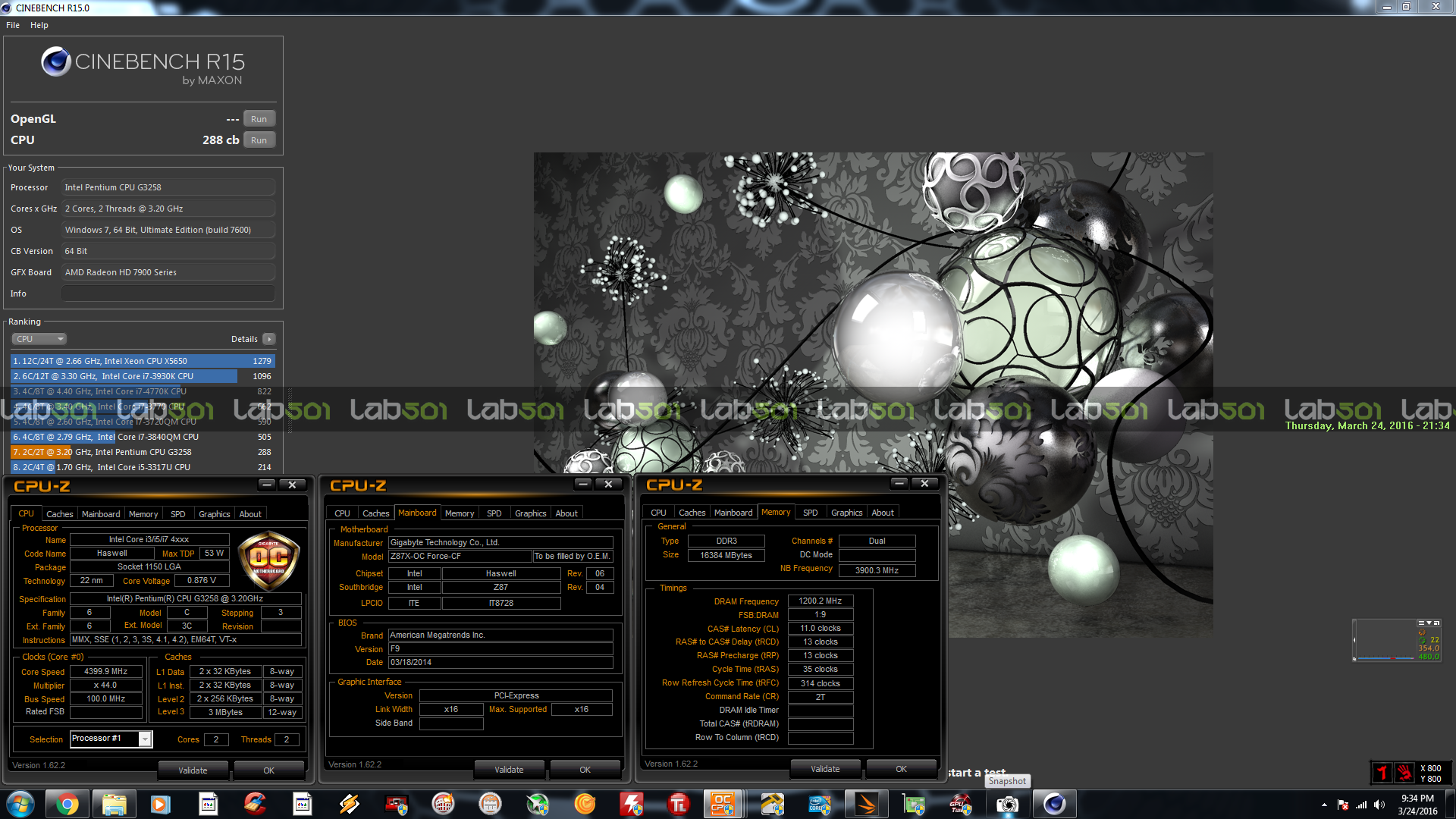Open the stadium-like taskbar icon
Image resolution: width=1456 pixels, height=819 pixels.
click(443, 804)
